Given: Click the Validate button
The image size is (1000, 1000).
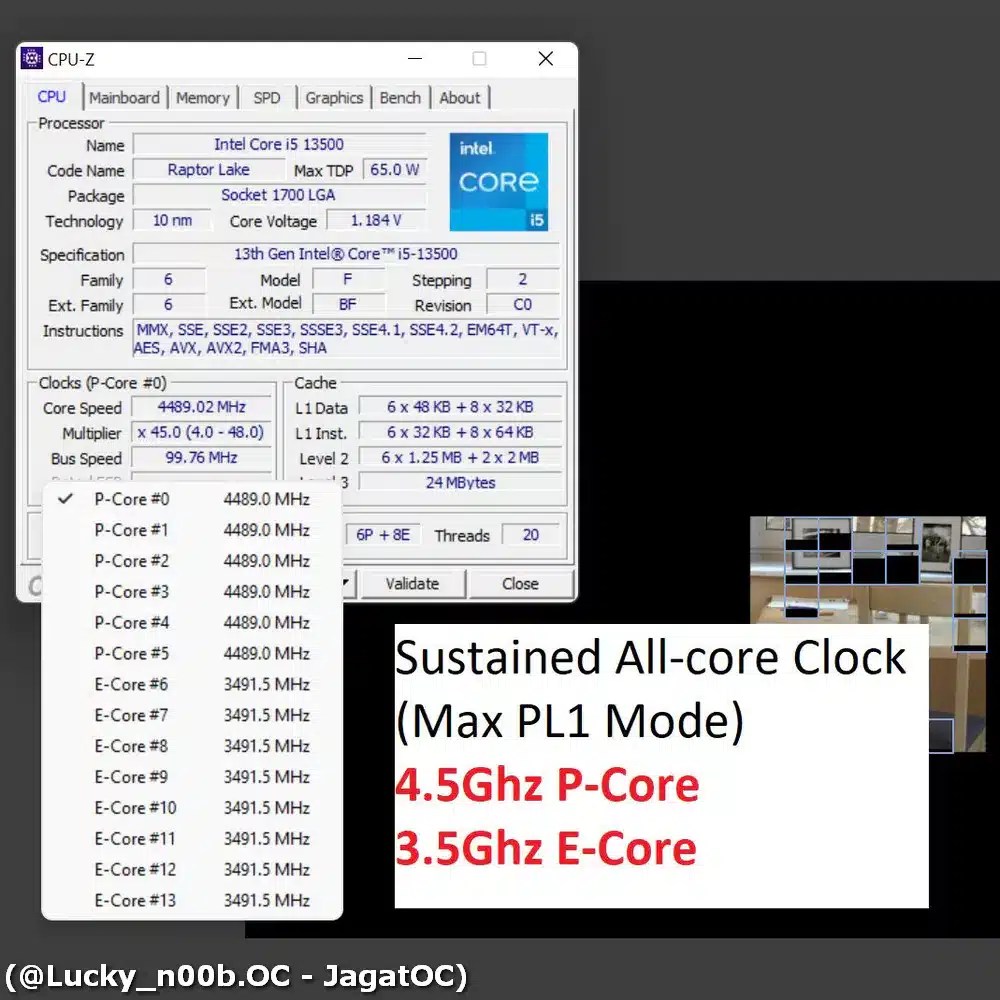Looking at the screenshot, I should pos(413,584).
